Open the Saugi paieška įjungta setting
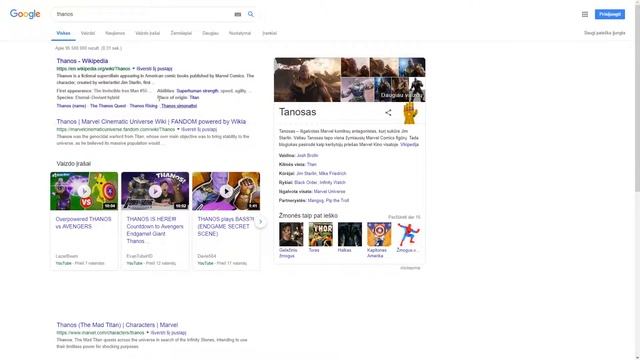The image size is (640, 360). [x=604, y=33]
